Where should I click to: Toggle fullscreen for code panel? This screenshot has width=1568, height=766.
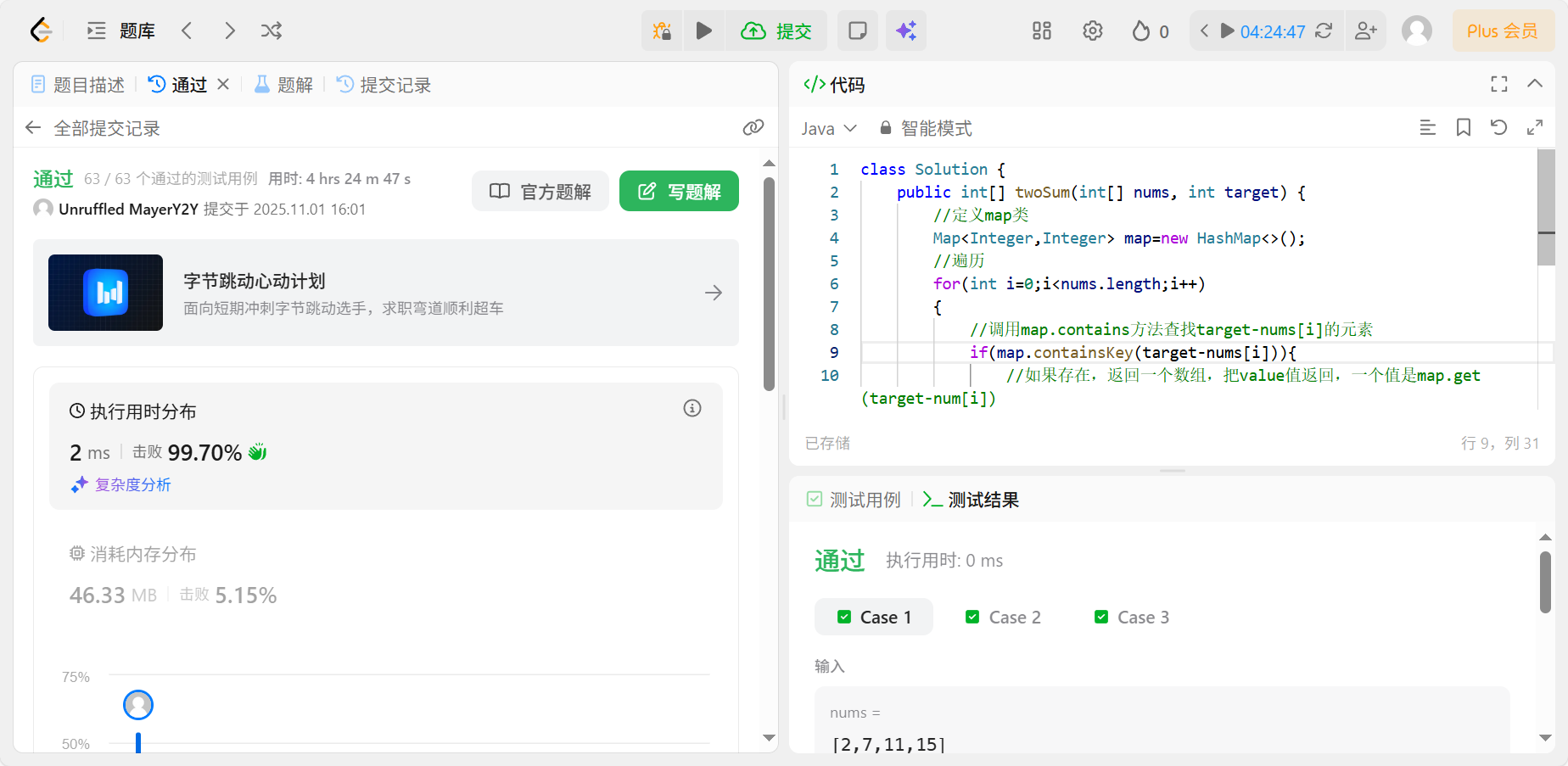[1499, 84]
